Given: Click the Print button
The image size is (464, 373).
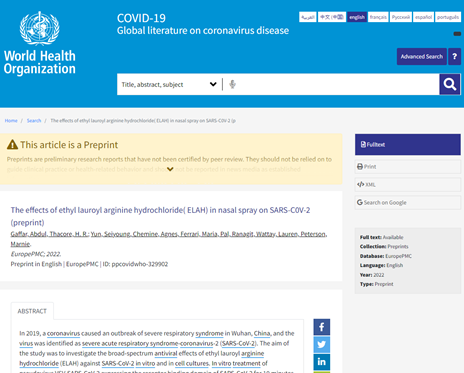Looking at the screenshot, I should point(408,166).
